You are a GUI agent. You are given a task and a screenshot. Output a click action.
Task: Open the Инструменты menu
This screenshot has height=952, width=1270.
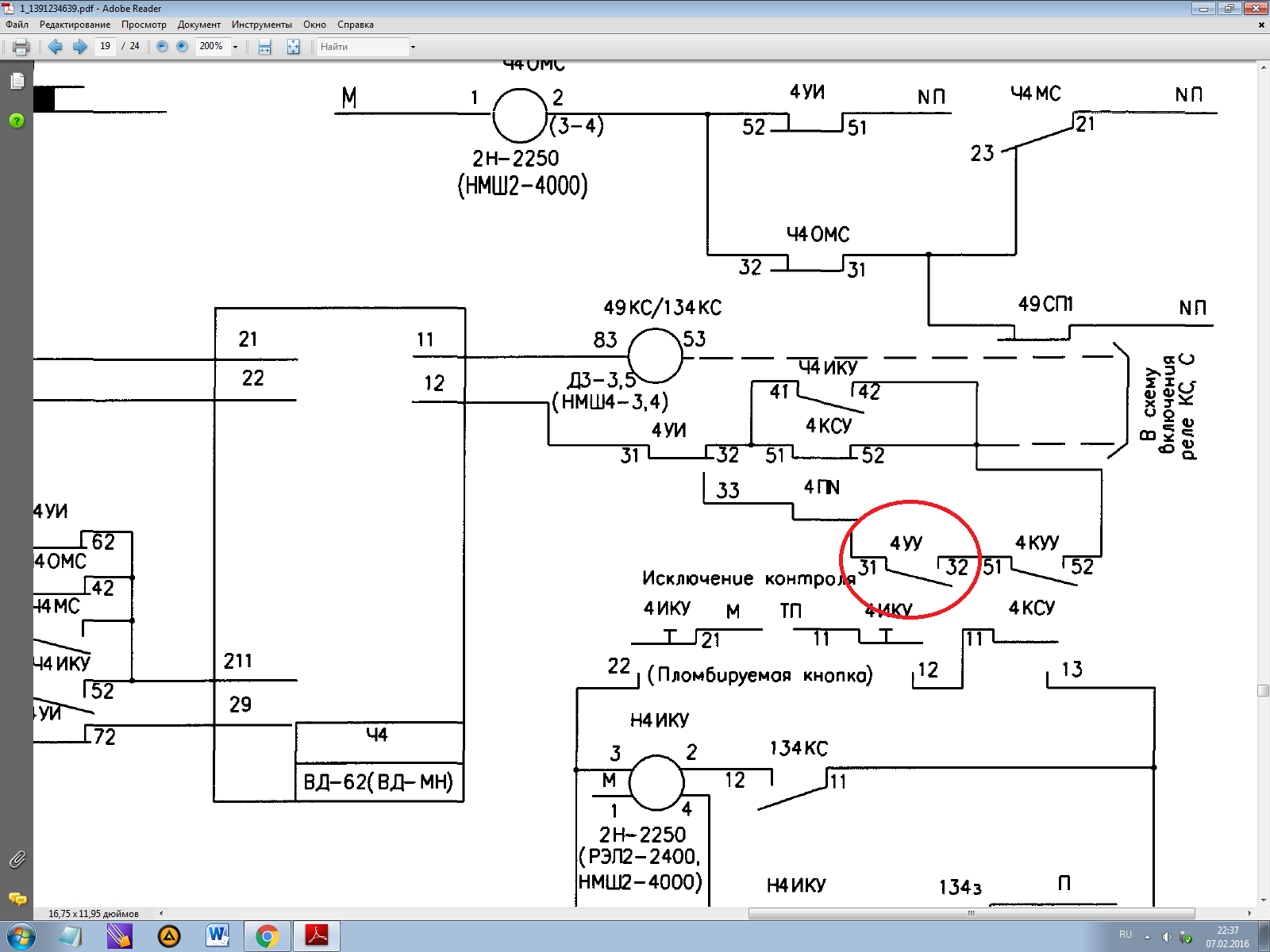pos(262,25)
